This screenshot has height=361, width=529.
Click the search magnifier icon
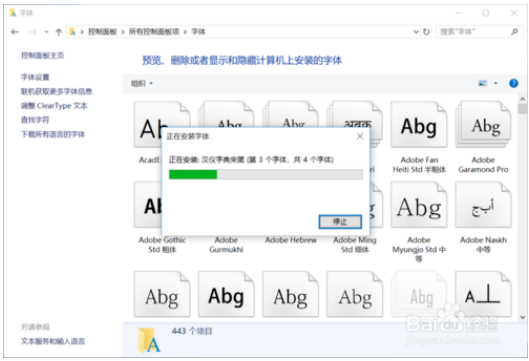(514, 32)
